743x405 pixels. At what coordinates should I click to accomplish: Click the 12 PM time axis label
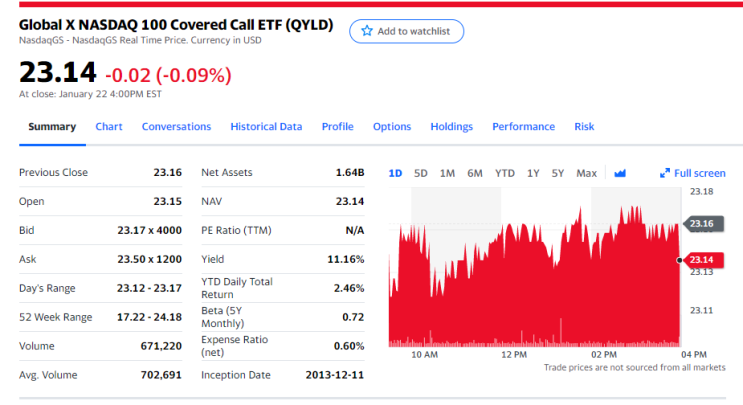click(514, 354)
